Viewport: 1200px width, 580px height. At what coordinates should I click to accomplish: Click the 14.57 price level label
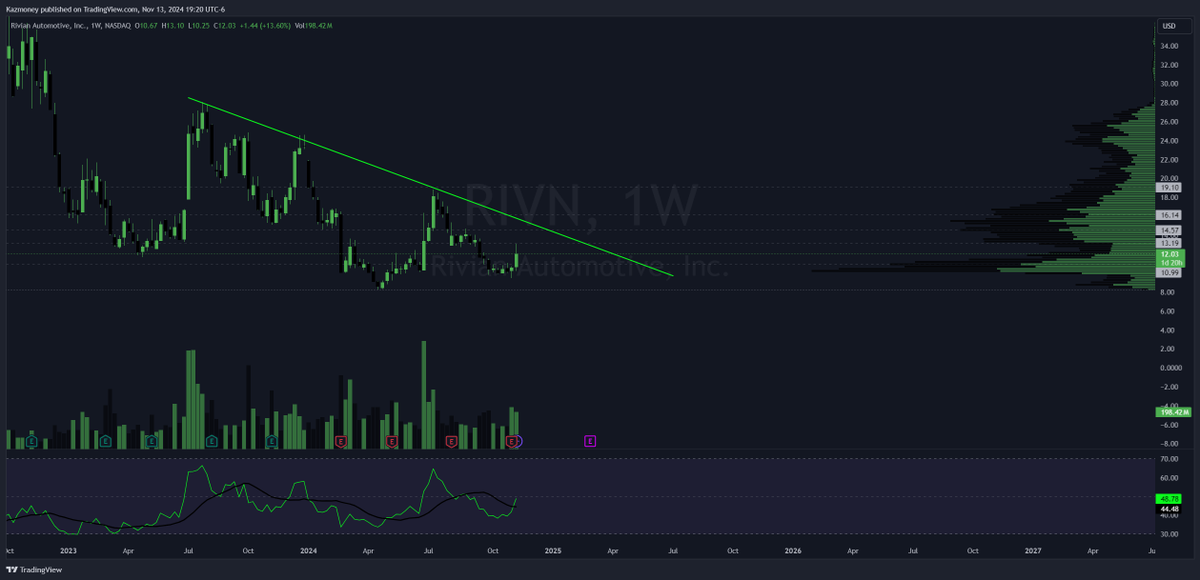[x=1170, y=230]
